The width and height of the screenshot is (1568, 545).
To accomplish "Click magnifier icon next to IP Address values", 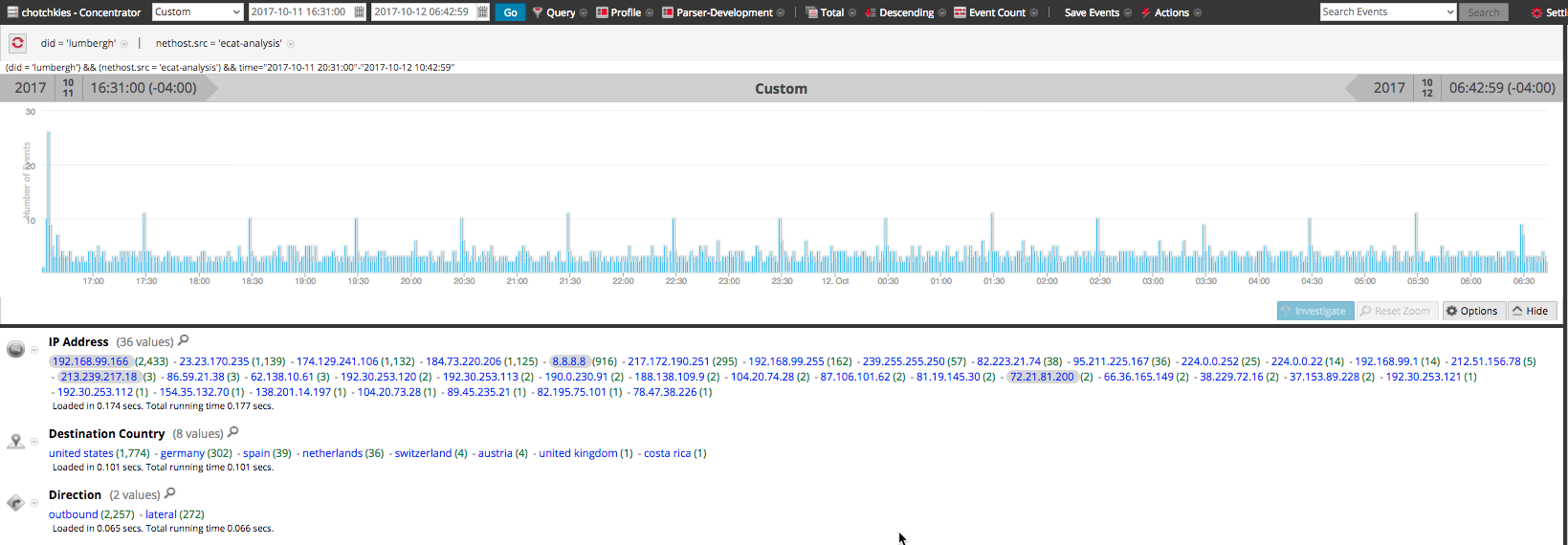I will [x=184, y=340].
